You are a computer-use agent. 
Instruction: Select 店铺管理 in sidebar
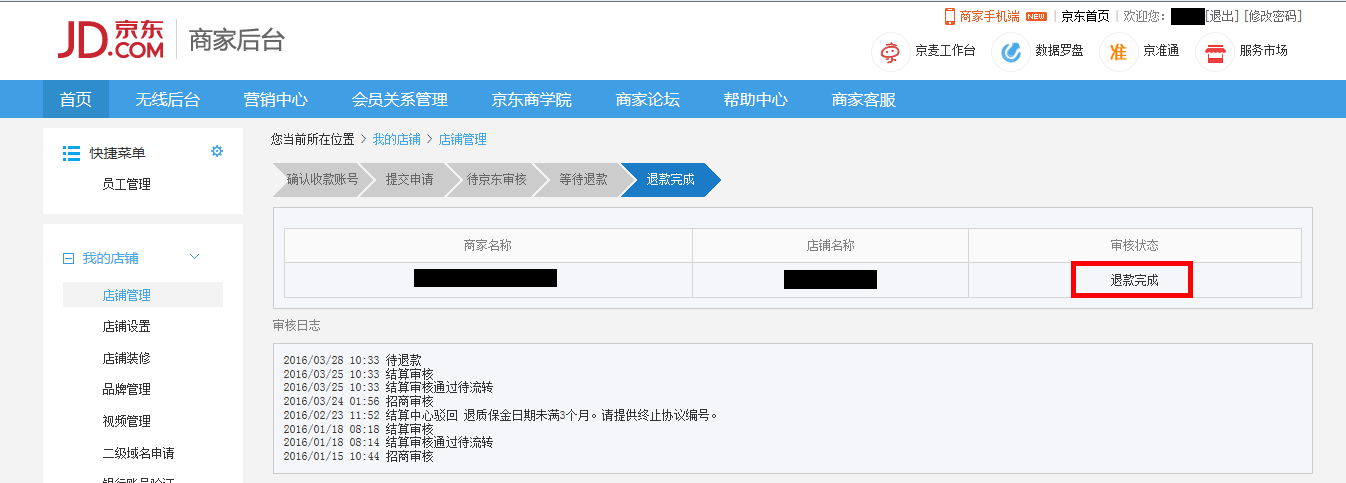(143, 295)
